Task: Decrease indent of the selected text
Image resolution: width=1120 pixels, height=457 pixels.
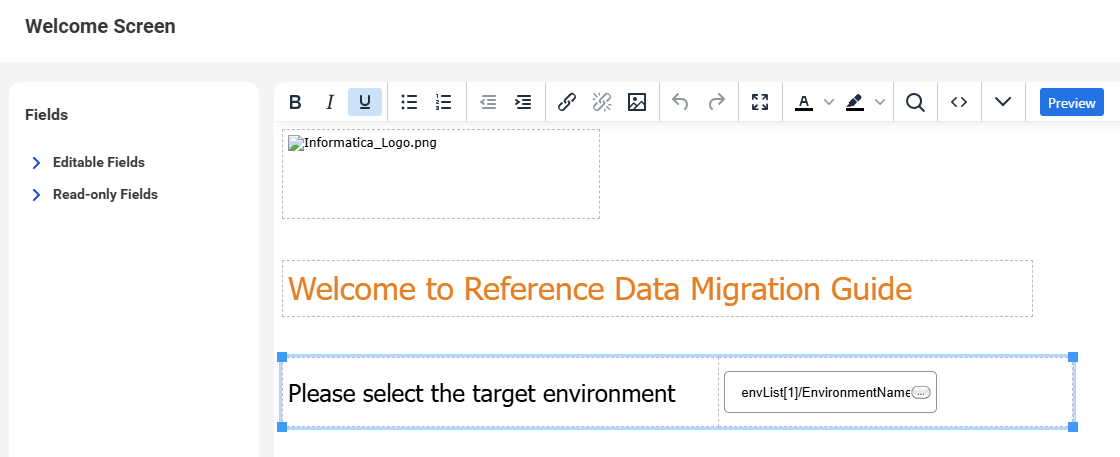Action: (488, 103)
